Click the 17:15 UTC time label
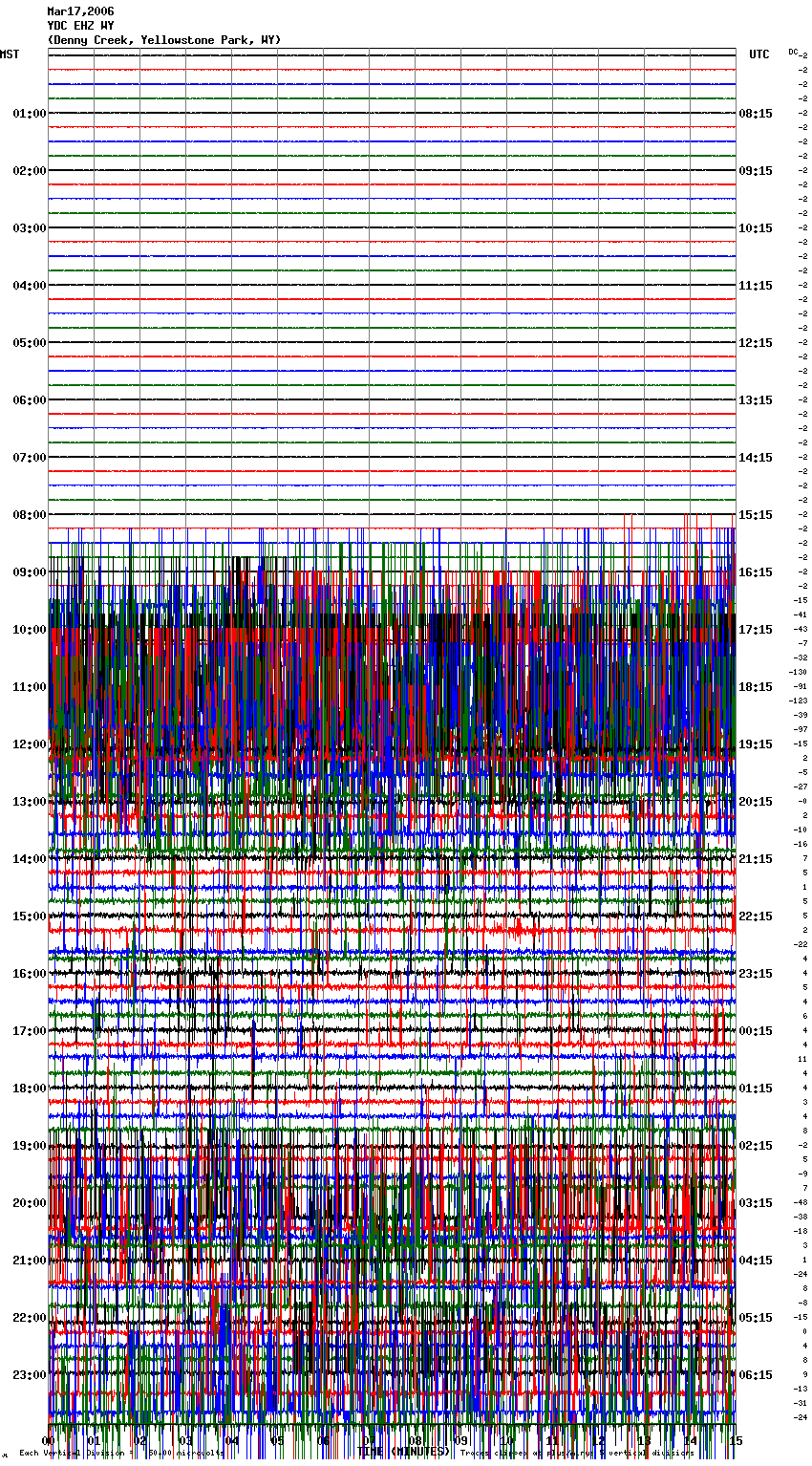Screen dimensions: 812x1466 click(756, 630)
